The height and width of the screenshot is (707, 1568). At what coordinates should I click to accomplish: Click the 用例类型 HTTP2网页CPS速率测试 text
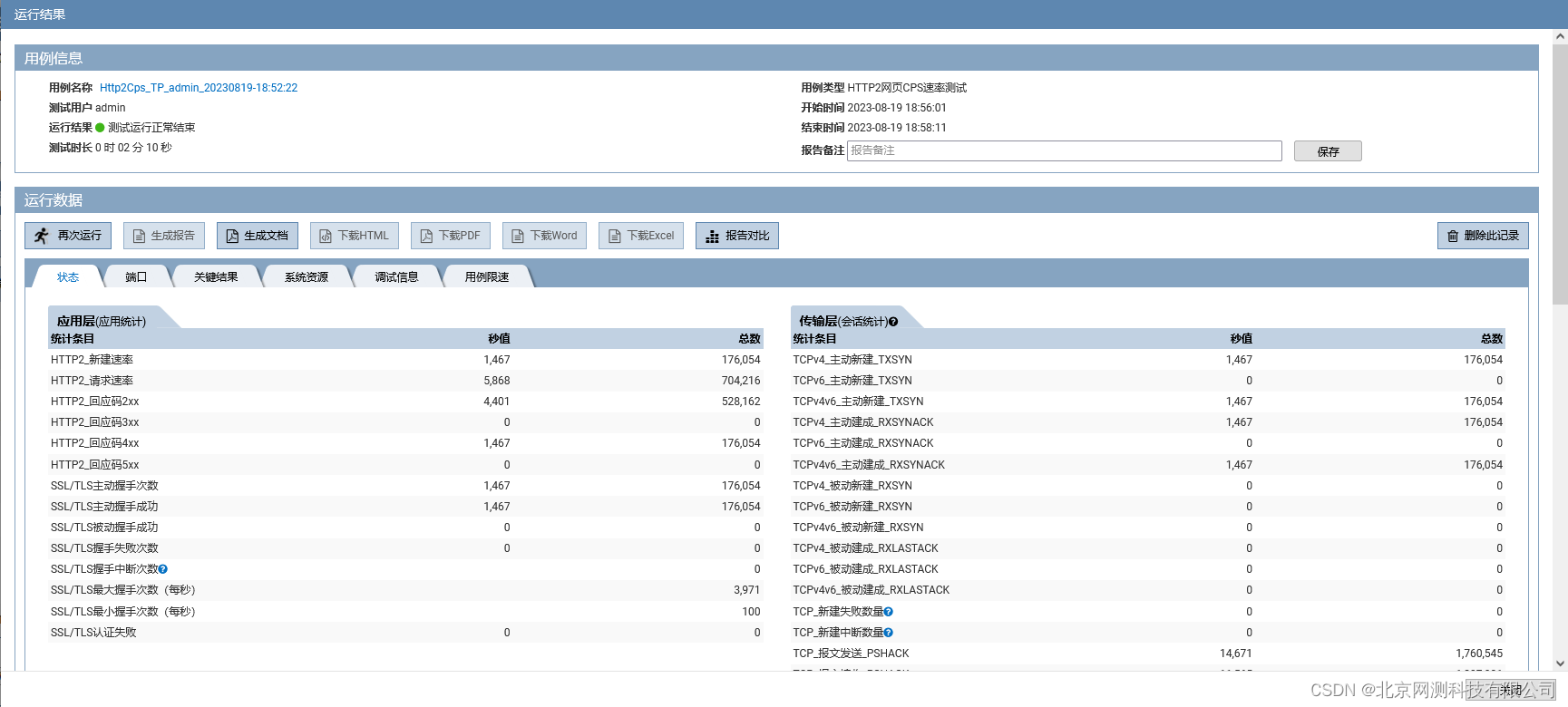pyautogui.click(x=883, y=88)
